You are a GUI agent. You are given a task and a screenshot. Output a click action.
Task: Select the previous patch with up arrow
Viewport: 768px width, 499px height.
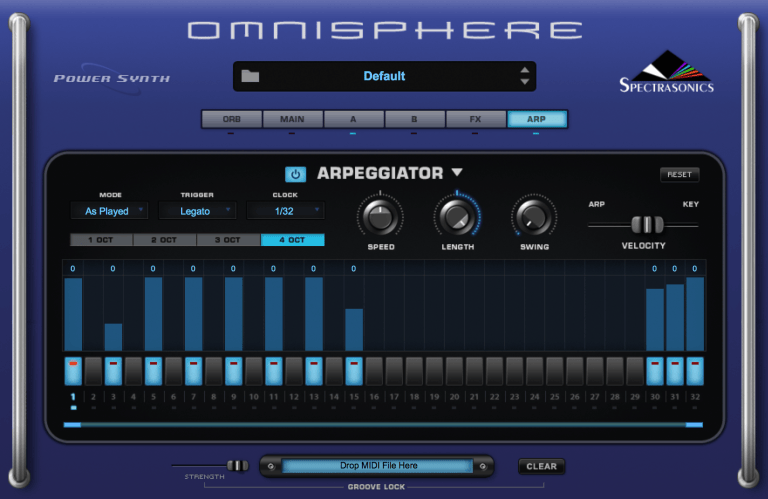tap(525, 70)
